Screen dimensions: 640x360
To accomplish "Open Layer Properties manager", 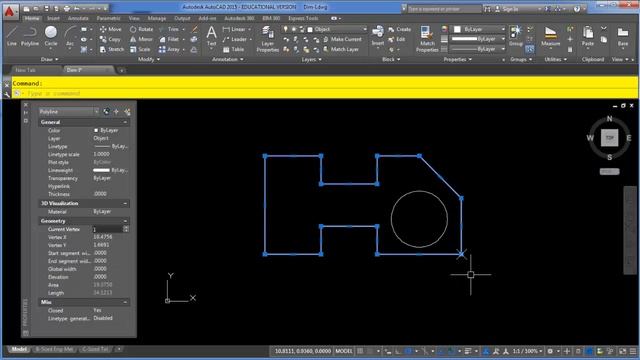I will tap(267, 39).
